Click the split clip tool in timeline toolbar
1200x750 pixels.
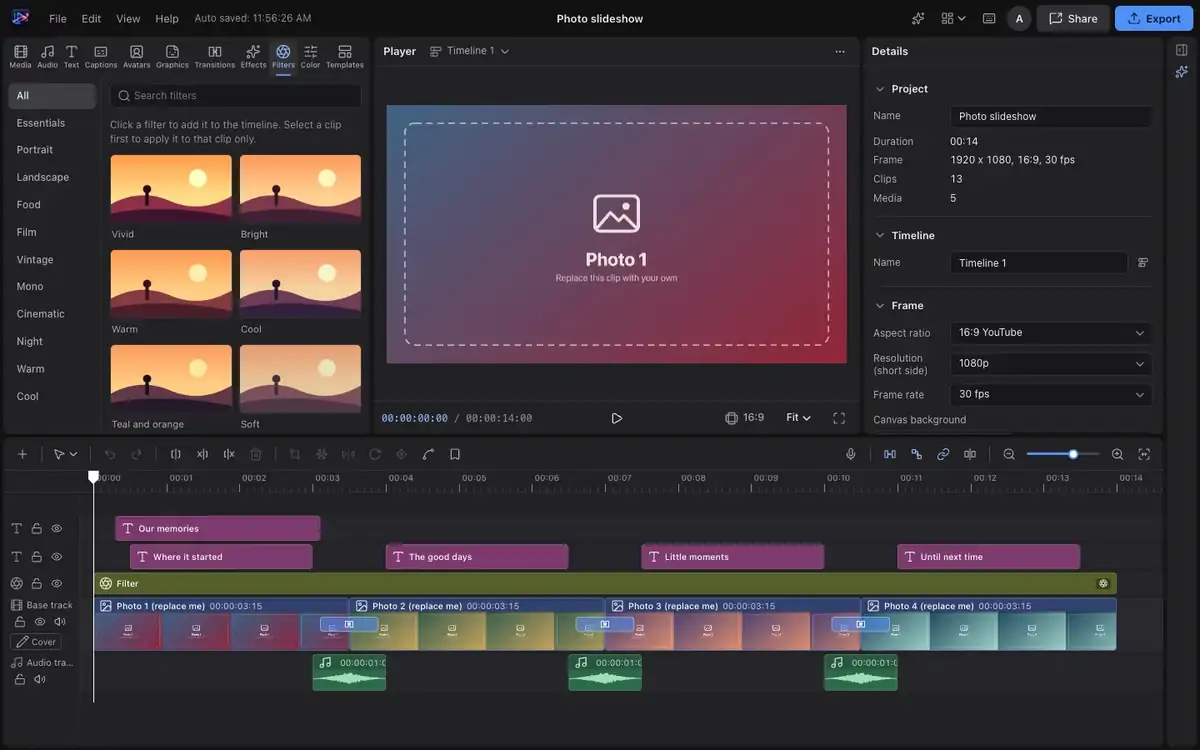176,454
